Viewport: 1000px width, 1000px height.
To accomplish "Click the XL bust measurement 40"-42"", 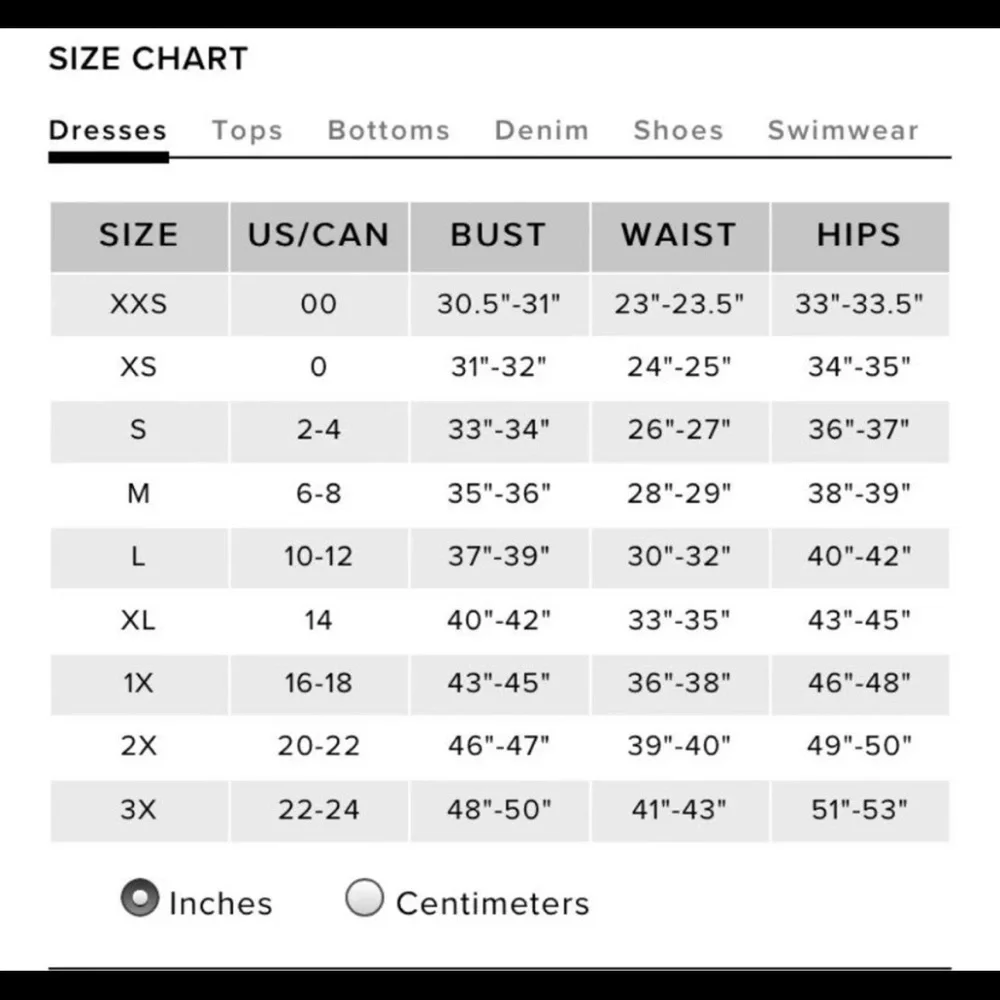I will pos(498,620).
